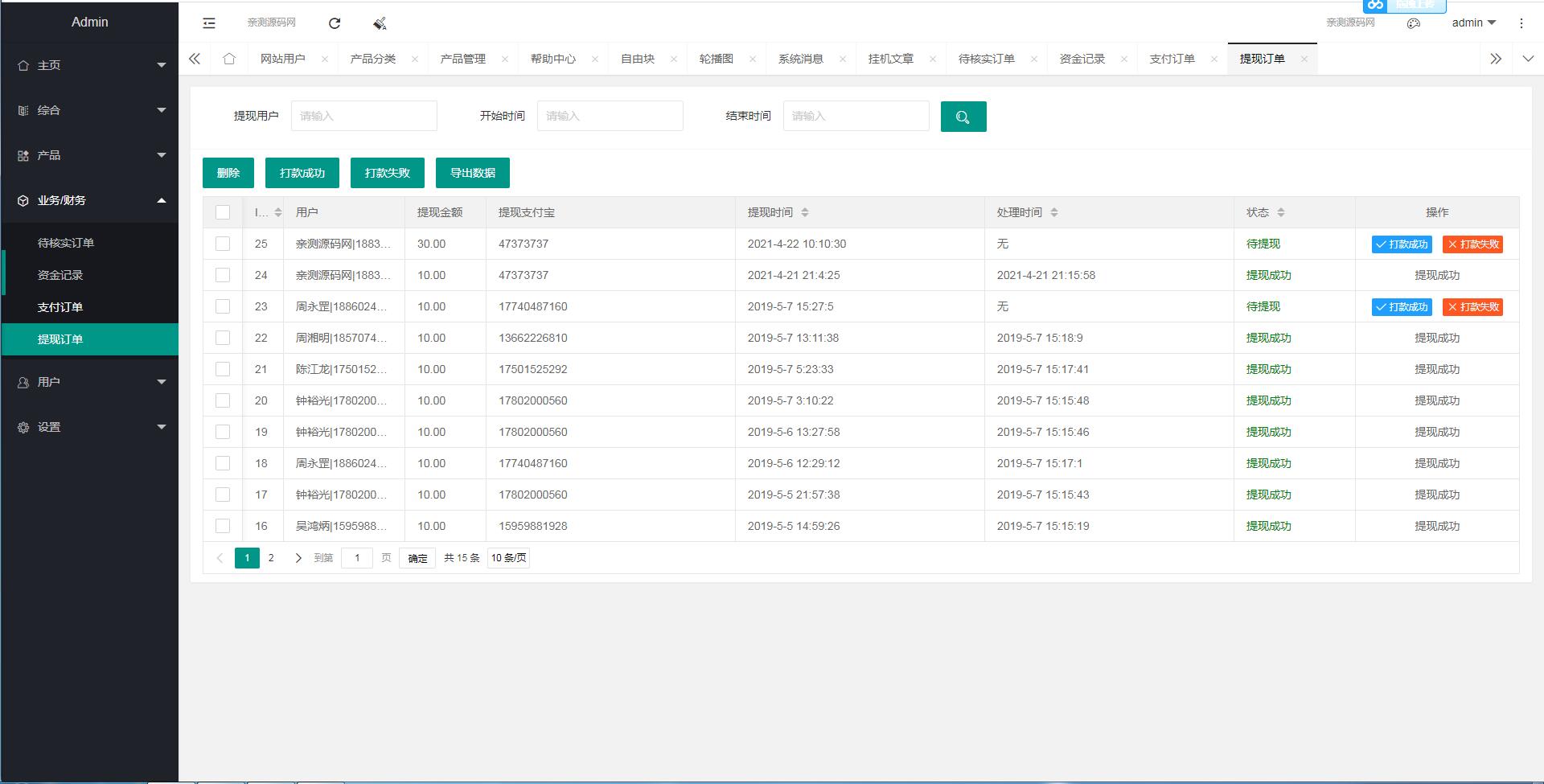Click the refresh page icon
This screenshot has width=1544, height=784.
tap(335, 23)
